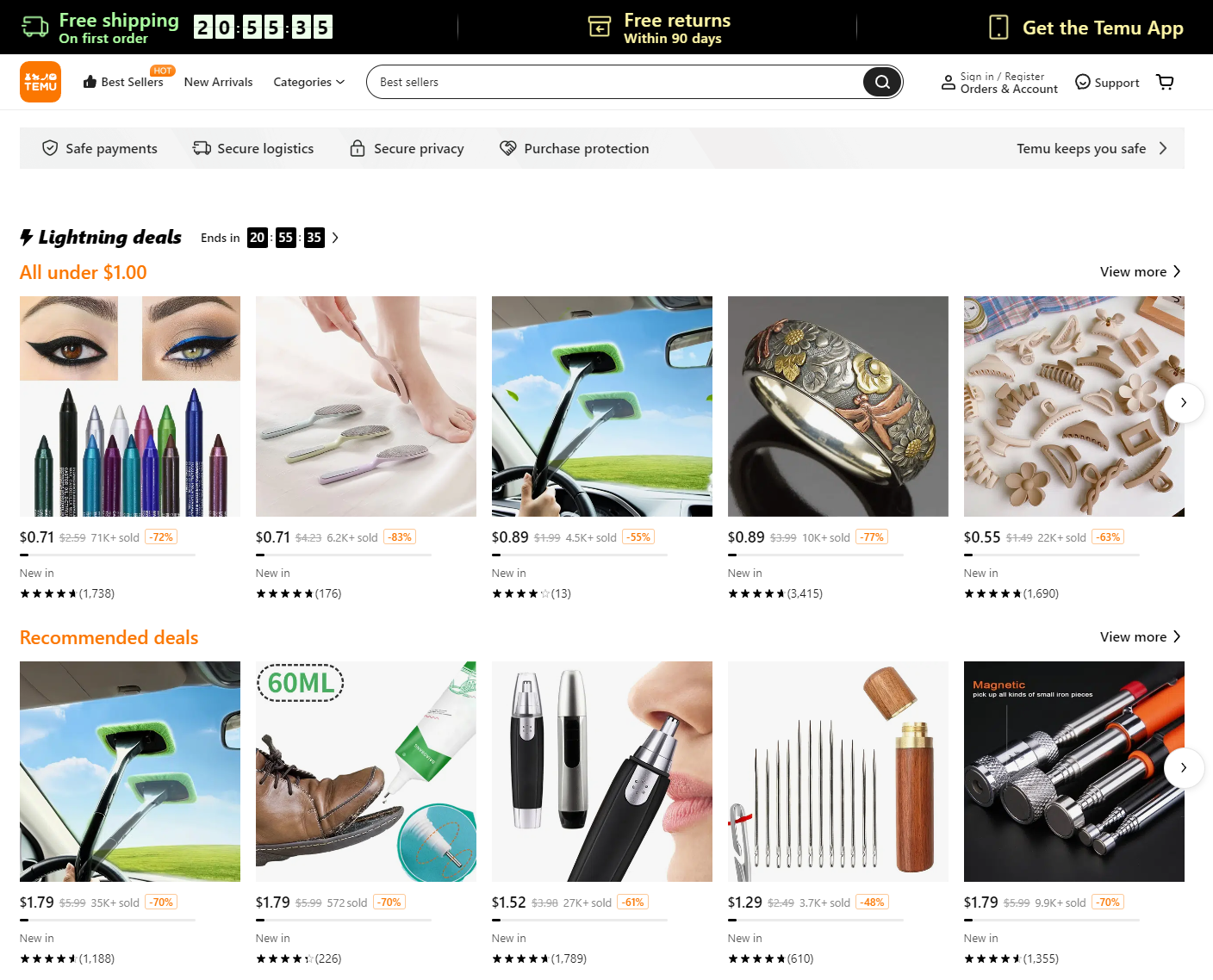1213x980 pixels.
Task: Click the Sign in person icon
Action: point(948,83)
